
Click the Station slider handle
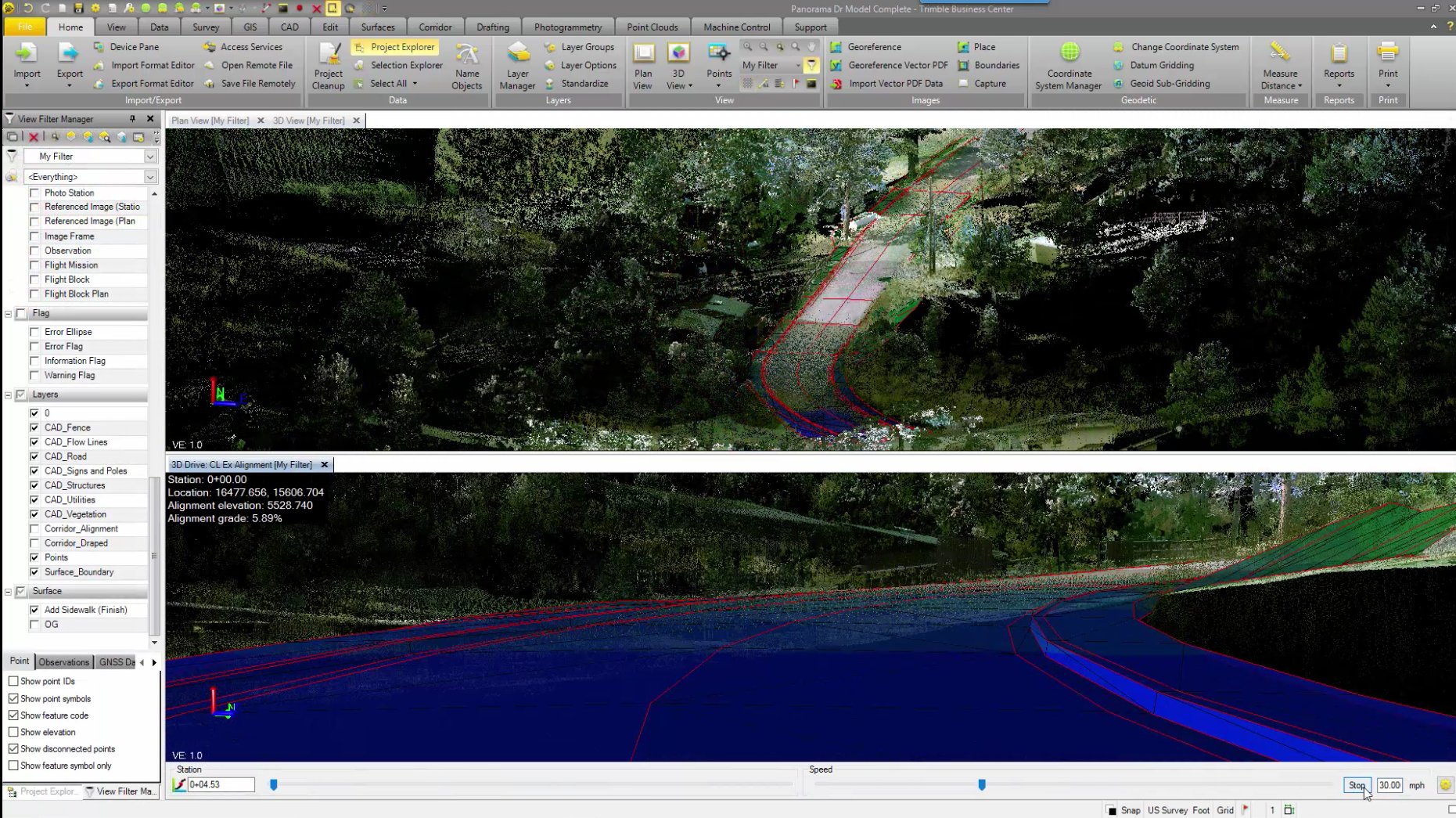click(273, 784)
